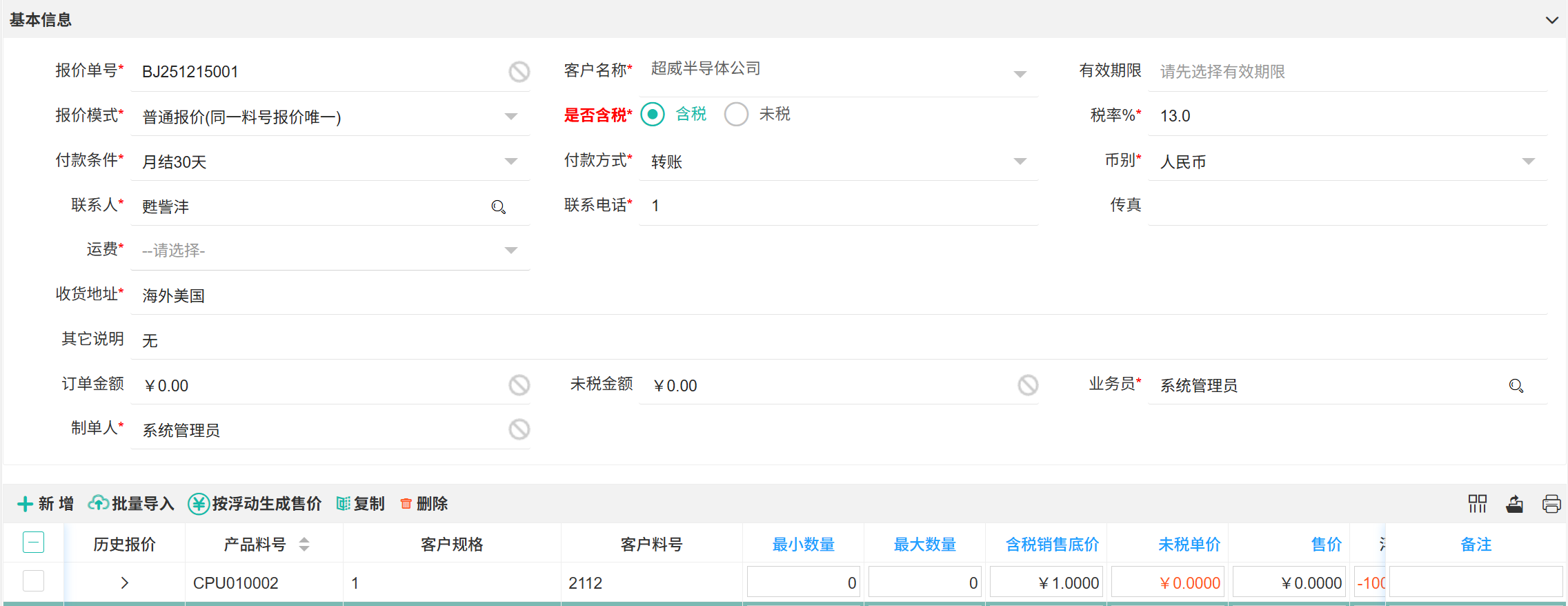Expand the 客户名称 dropdown
1568x606 pixels.
tap(1020, 74)
